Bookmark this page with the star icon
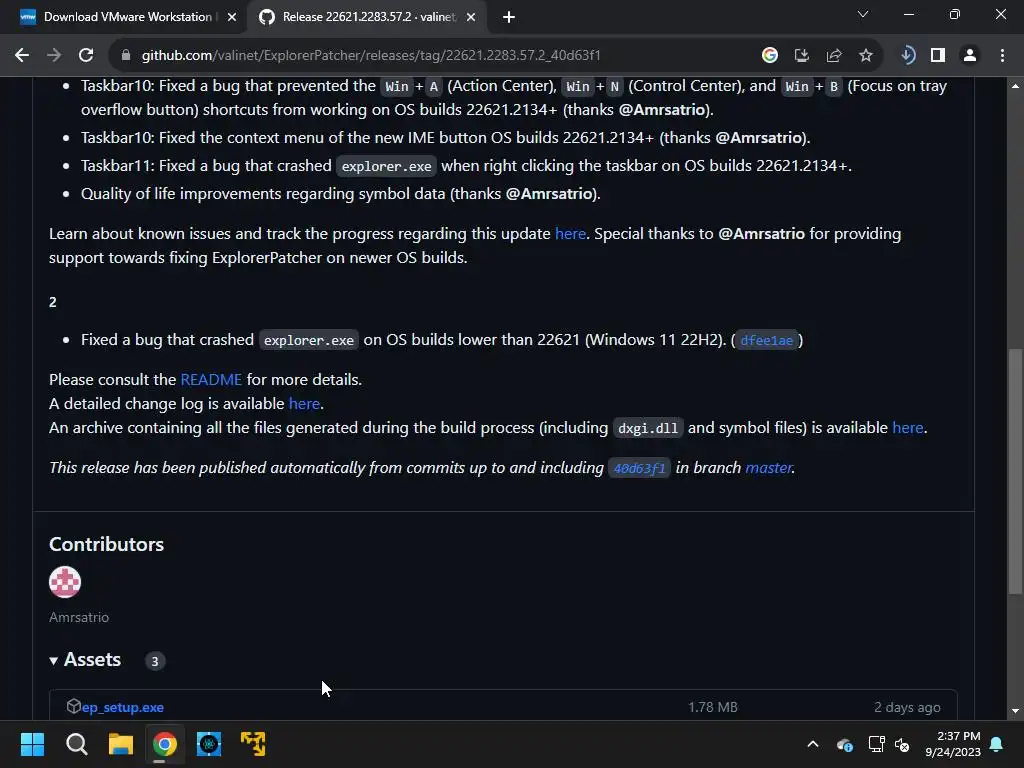This screenshot has width=1024, height=768. point(866,56)
